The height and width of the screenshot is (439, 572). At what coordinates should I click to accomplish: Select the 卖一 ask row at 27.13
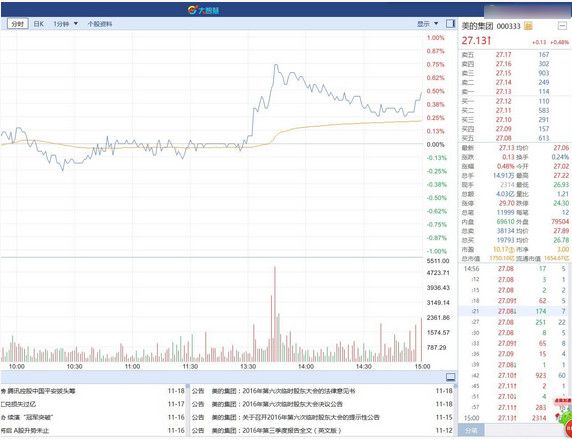pyautogui.click(x=514, y=91)
